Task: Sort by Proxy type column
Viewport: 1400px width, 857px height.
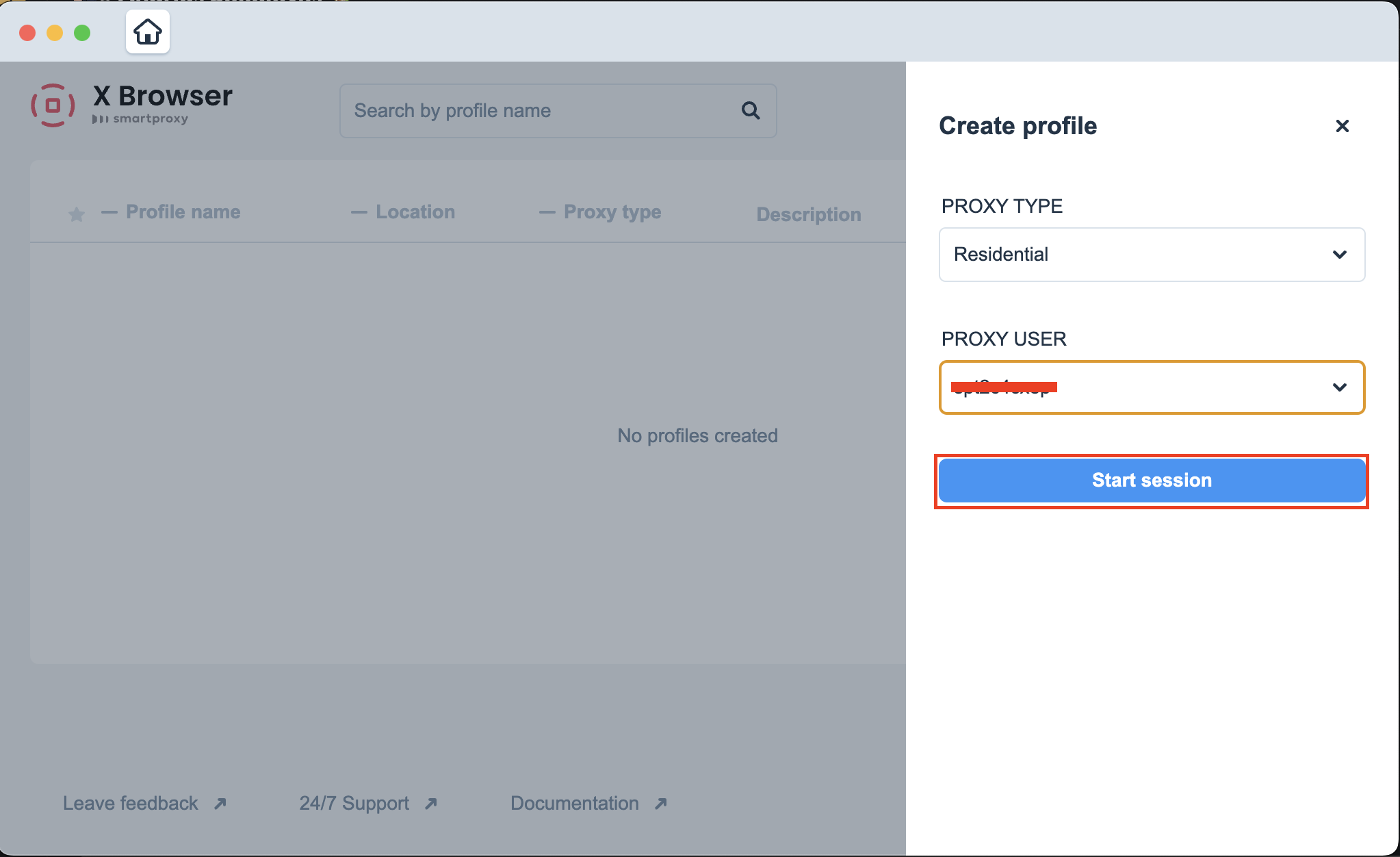Action: pos(612,212)
